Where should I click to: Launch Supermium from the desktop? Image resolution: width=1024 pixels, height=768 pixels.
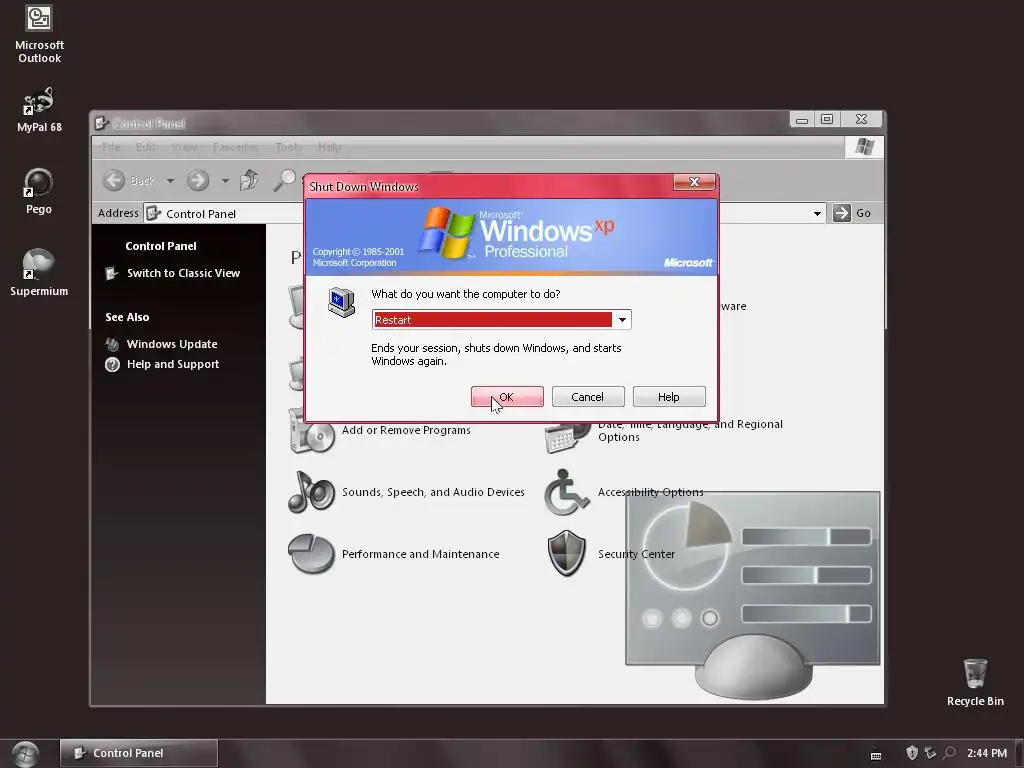(x=39, y=273)
